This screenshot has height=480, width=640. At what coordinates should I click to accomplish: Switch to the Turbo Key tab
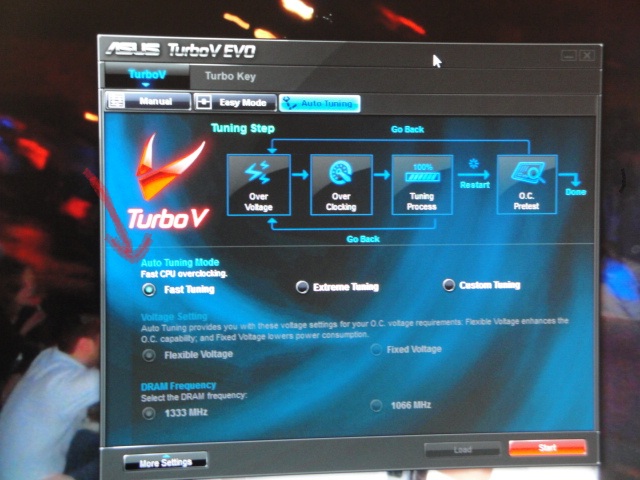[x=230, y=76]
